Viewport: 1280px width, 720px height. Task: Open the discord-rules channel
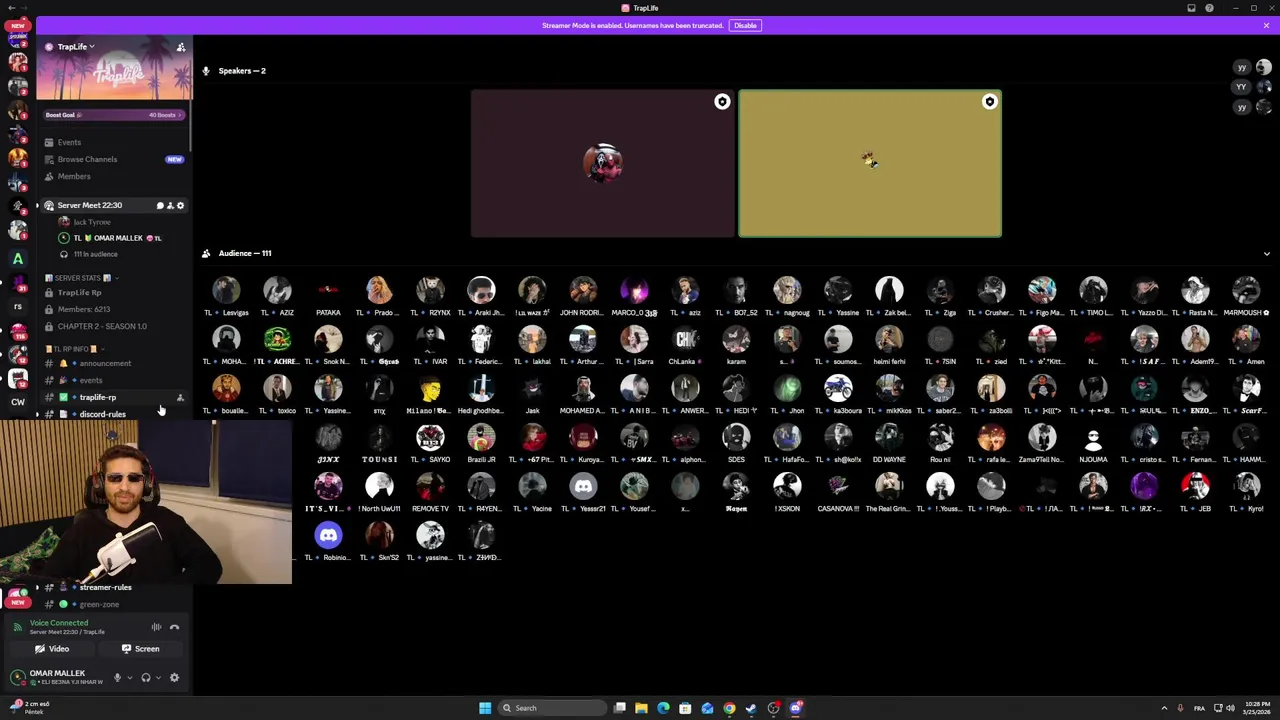[x=103, y=414]
